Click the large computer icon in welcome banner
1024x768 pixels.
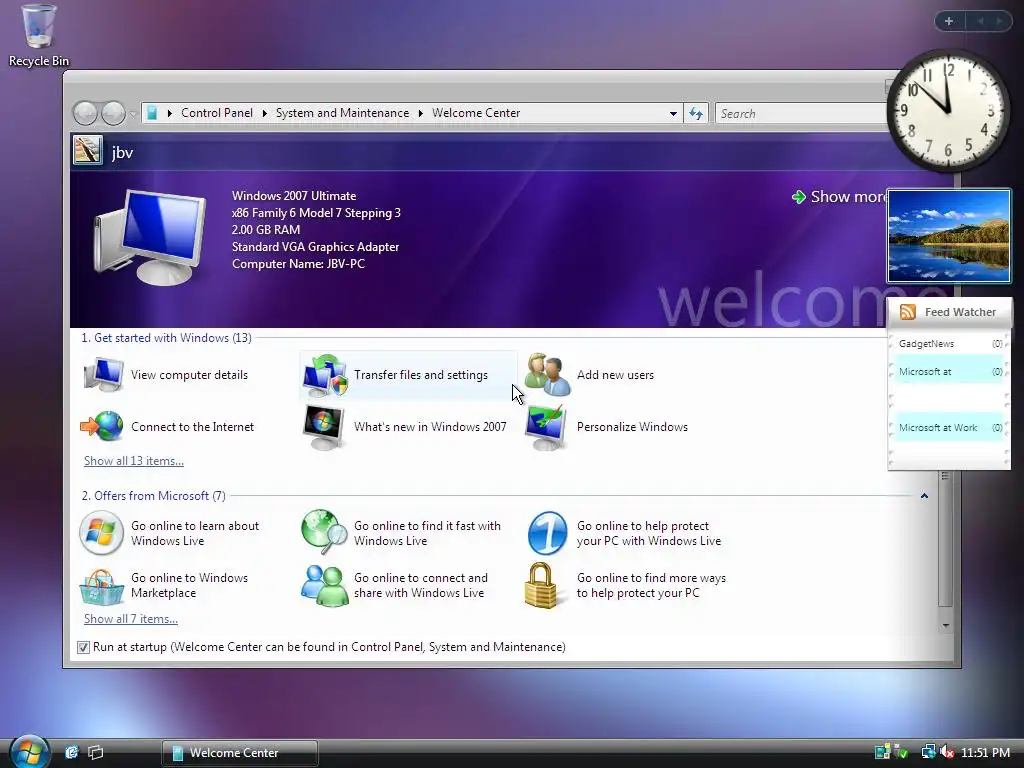click(149, 236)
